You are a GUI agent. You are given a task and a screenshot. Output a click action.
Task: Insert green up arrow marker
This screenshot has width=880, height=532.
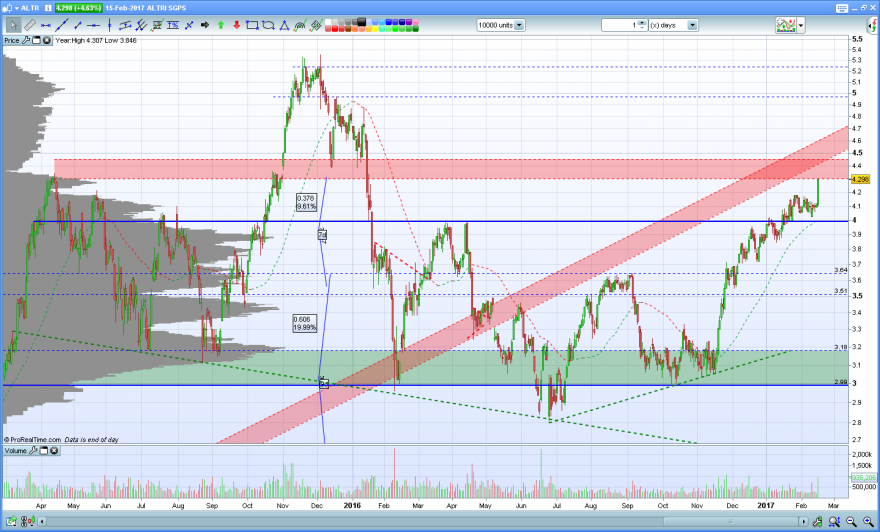click(x=221, y=25)
